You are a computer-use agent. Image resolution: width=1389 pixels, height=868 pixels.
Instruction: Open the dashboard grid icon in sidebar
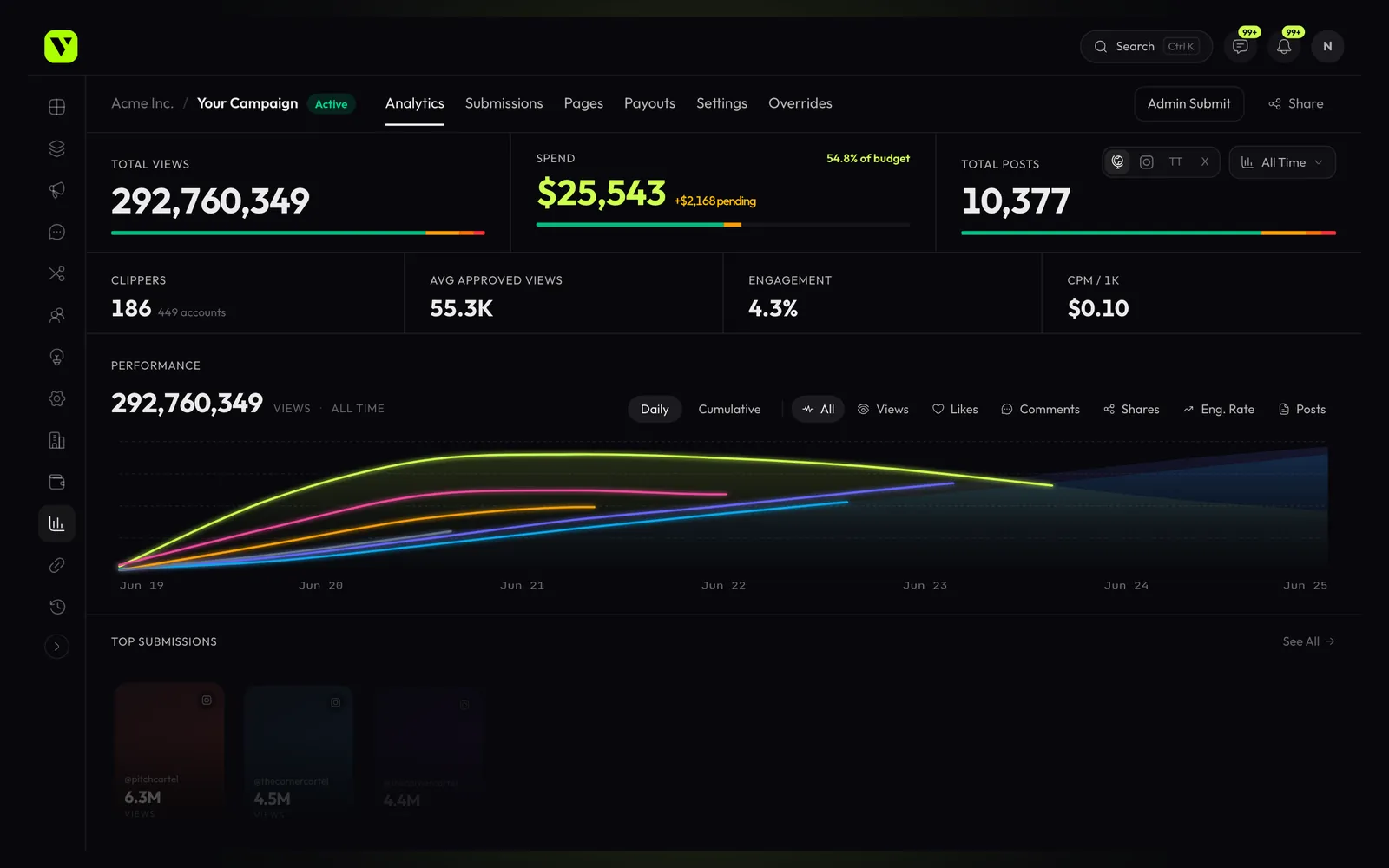(57, 107)
